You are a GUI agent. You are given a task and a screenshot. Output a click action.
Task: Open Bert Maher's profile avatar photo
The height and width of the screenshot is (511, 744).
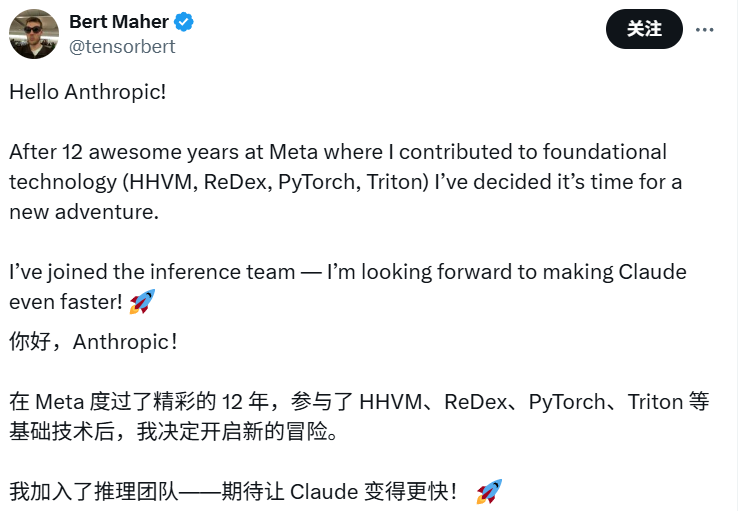point(34,34)
